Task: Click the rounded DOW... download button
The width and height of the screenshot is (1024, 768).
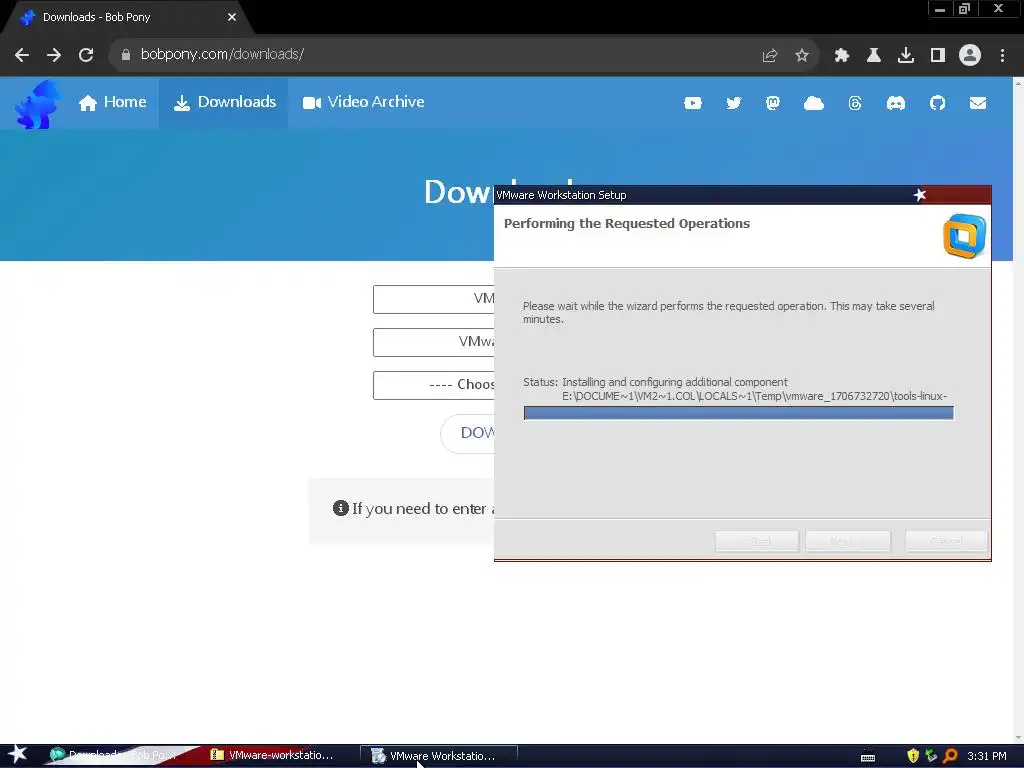Action: (x=468, y=434)
